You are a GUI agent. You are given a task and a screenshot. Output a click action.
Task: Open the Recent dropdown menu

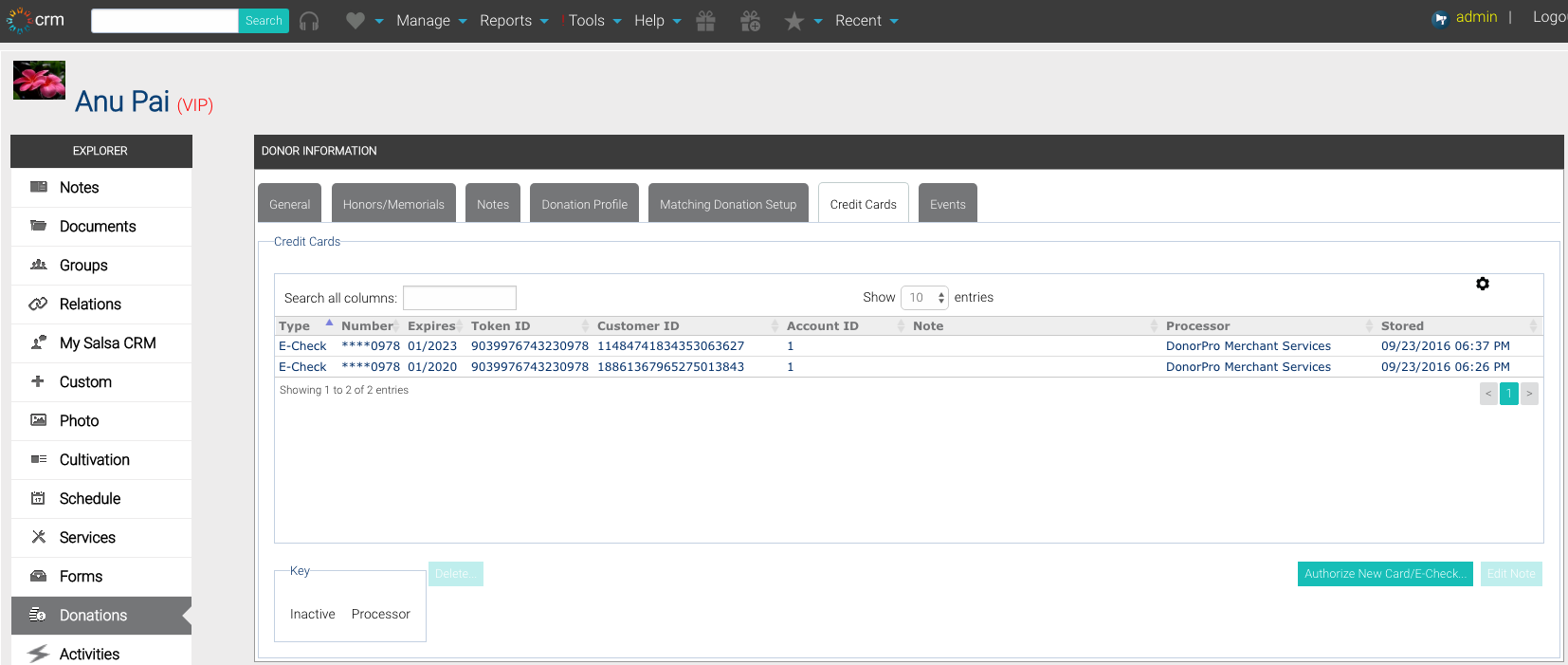(x=866, y=21)
